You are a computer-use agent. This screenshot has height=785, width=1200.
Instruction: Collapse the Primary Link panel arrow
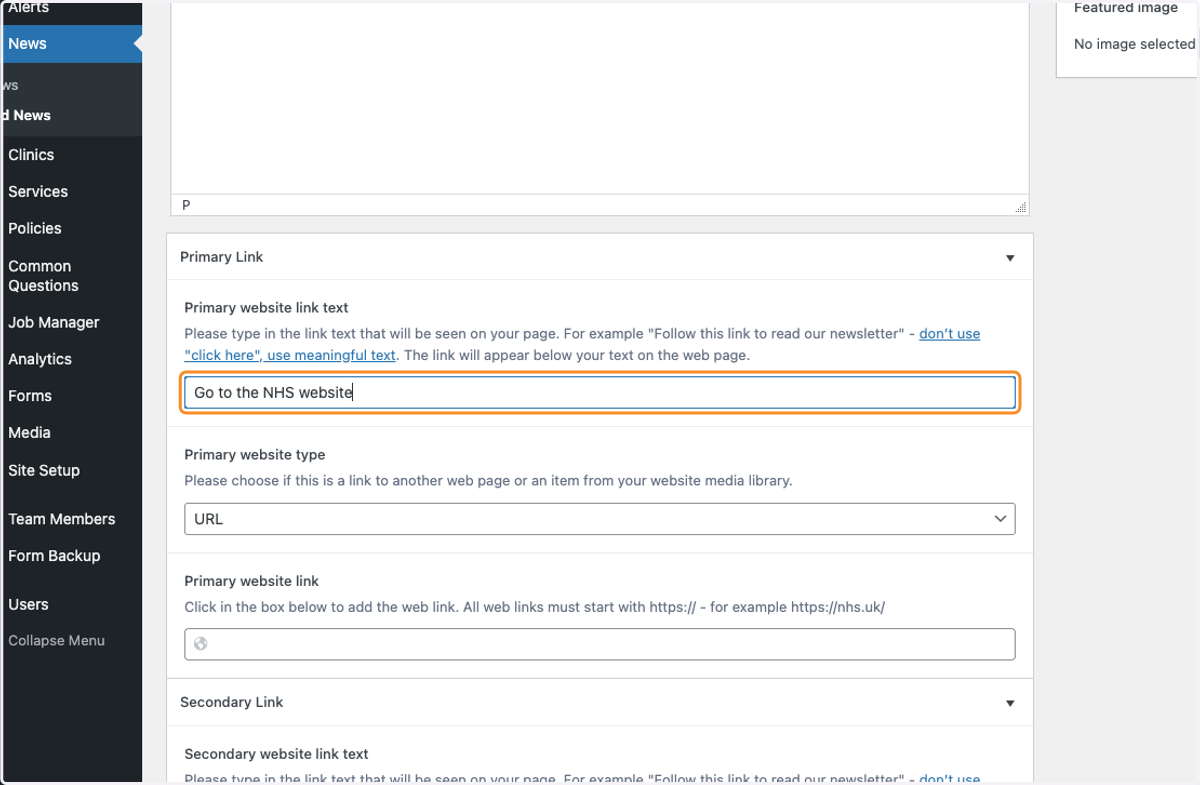pyautogui.click(x=1010, y=258)
